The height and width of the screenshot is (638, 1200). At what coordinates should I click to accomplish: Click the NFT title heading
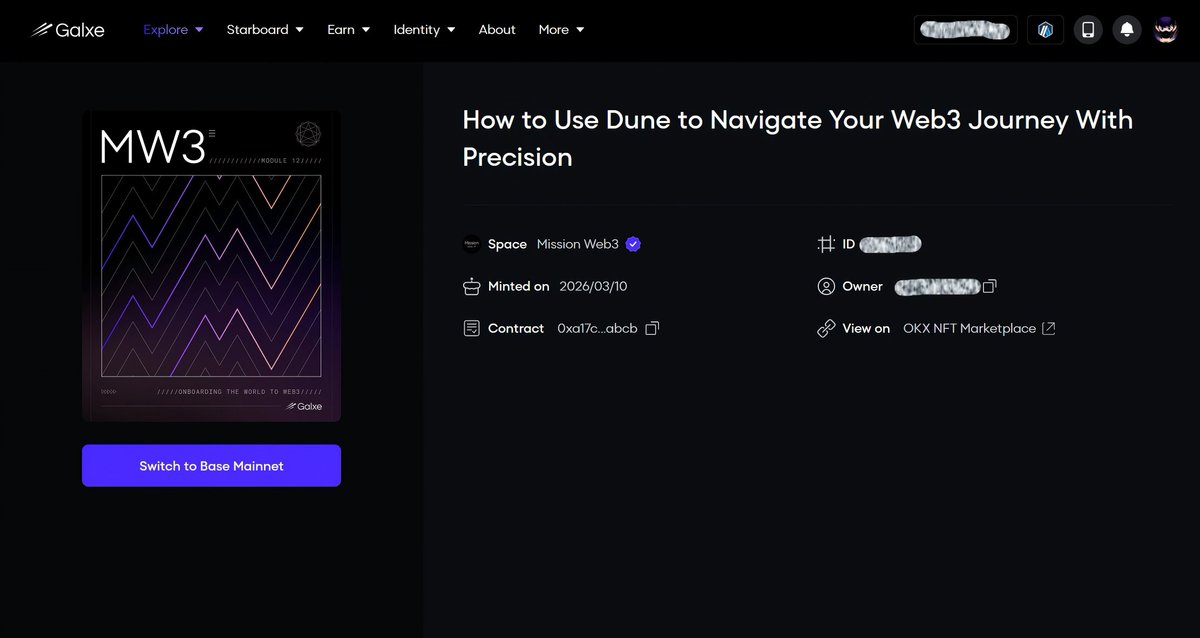[798, 138]
